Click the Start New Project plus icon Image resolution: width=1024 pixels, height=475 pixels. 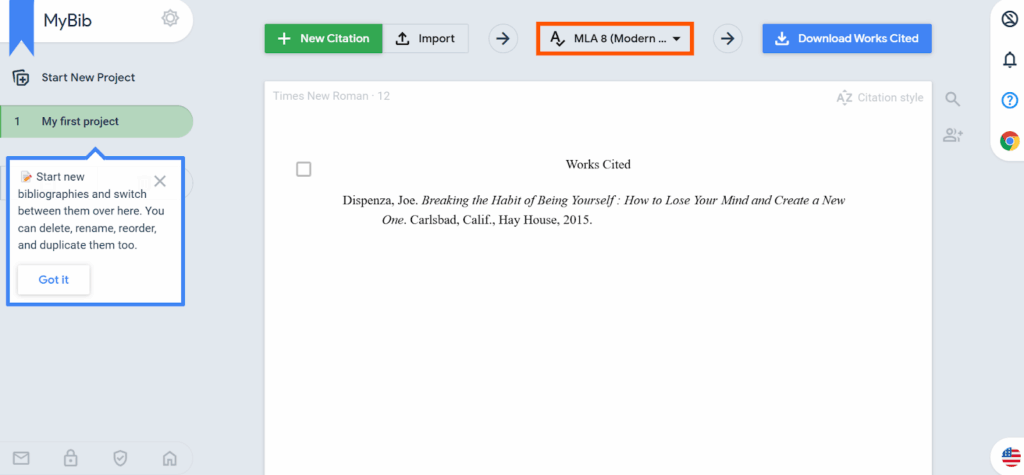pos(21,78)
